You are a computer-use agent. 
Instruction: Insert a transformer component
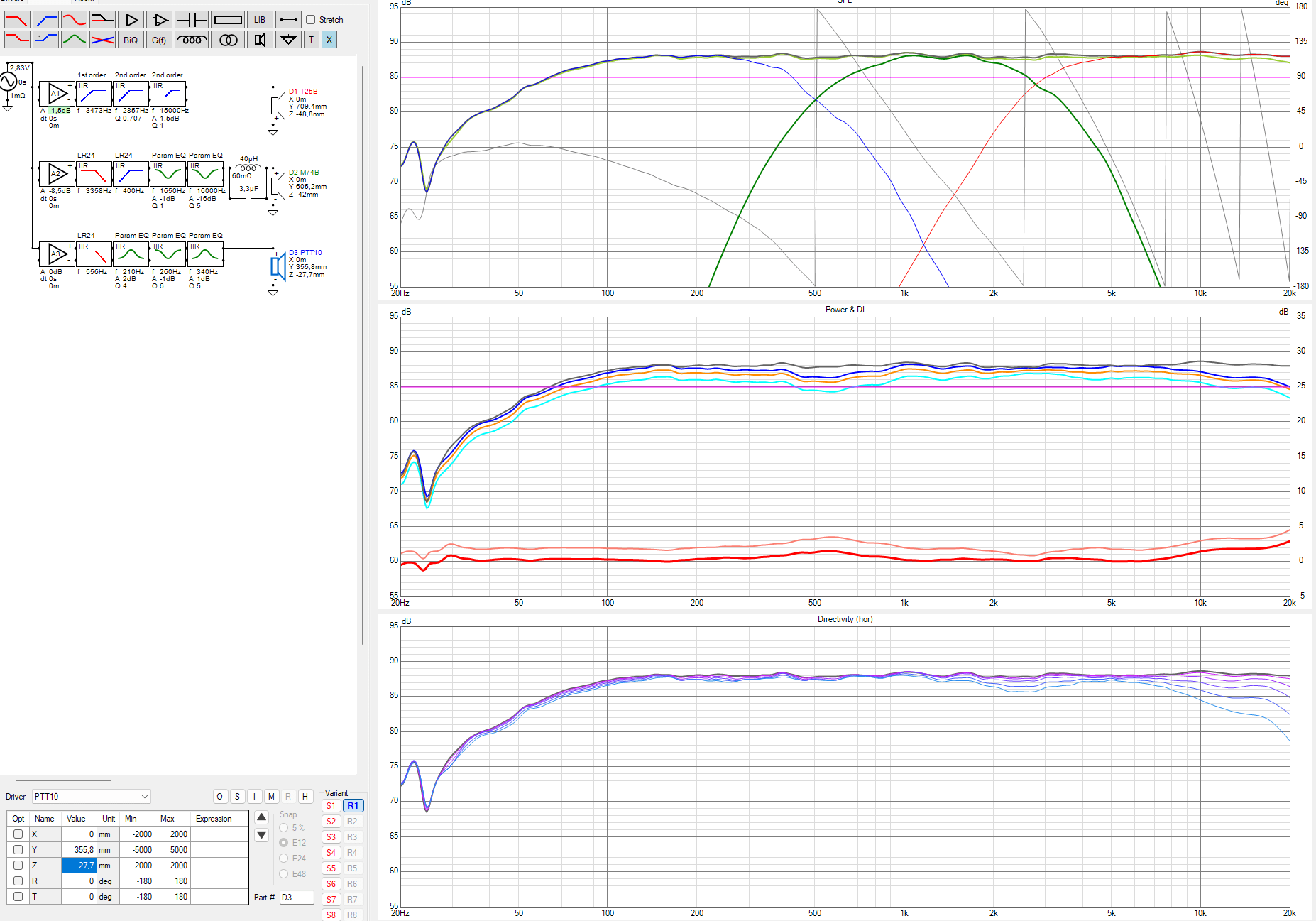[228, 40]
